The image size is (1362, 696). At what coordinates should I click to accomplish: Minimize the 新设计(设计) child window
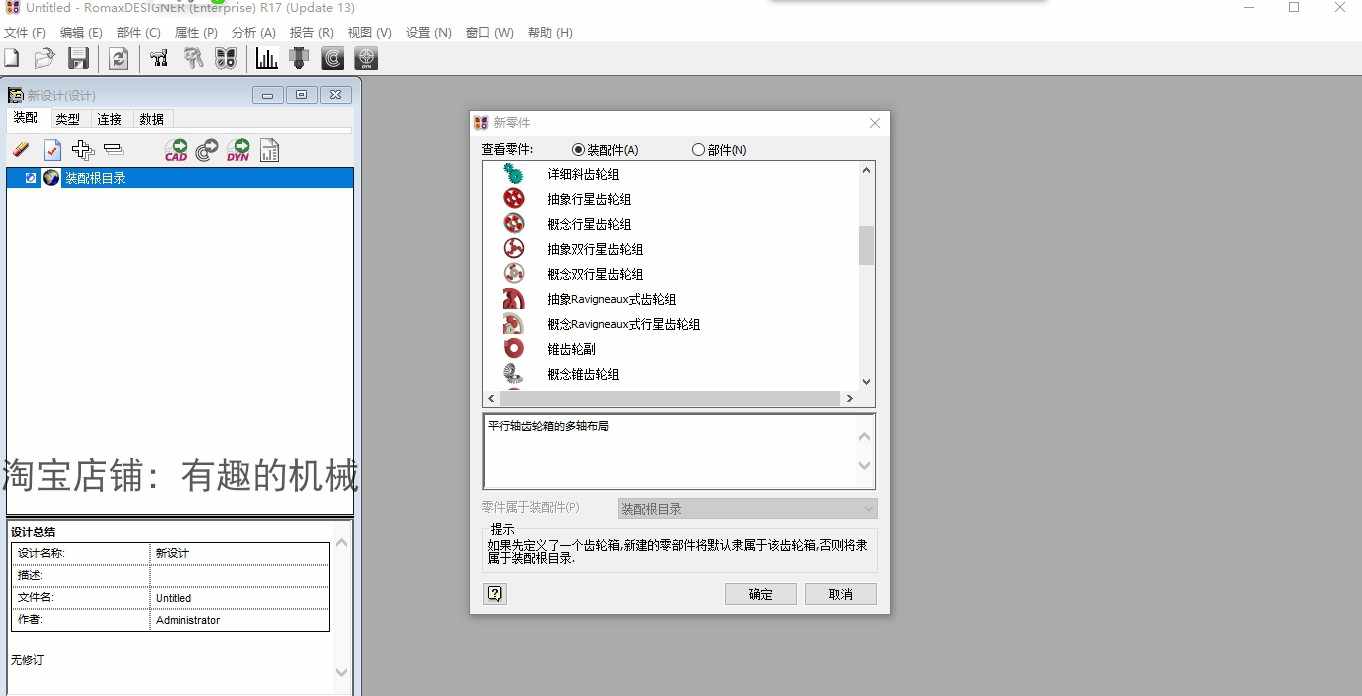click(268, 95)
